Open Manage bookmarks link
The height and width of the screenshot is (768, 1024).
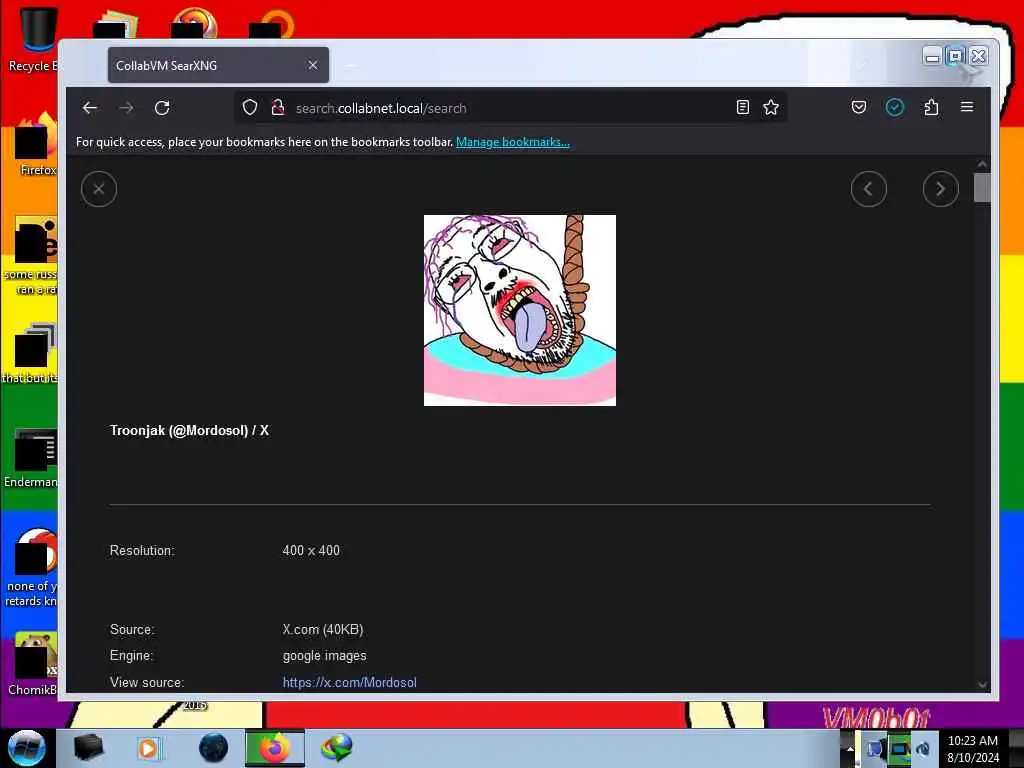(x=513, y=142)
